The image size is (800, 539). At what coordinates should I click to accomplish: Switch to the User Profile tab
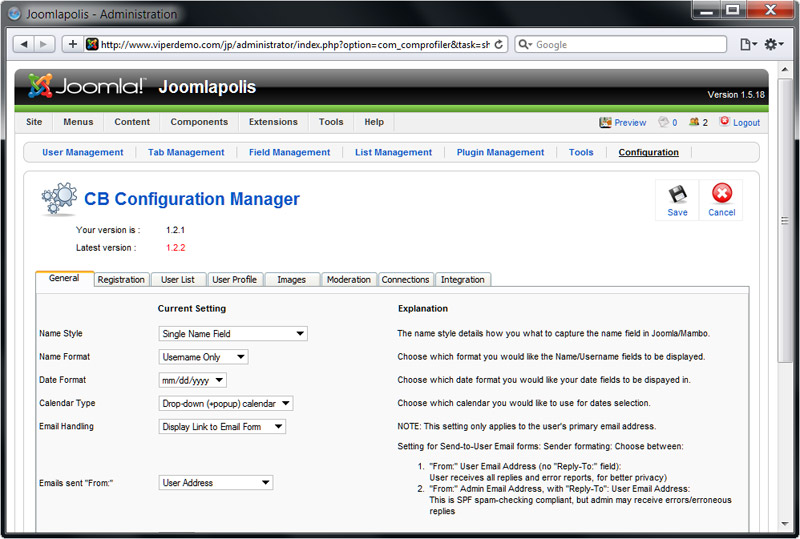click(x=235, y=280)
